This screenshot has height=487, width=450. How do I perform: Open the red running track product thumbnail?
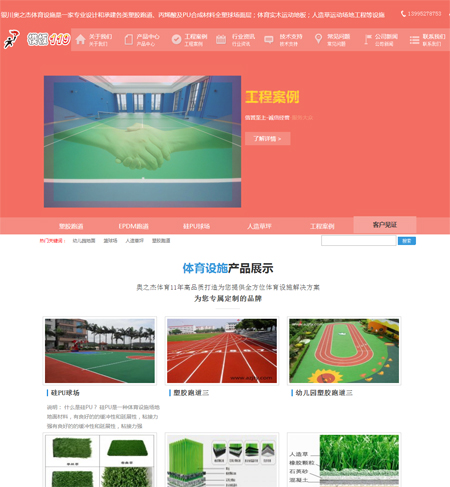click(222, 351)
